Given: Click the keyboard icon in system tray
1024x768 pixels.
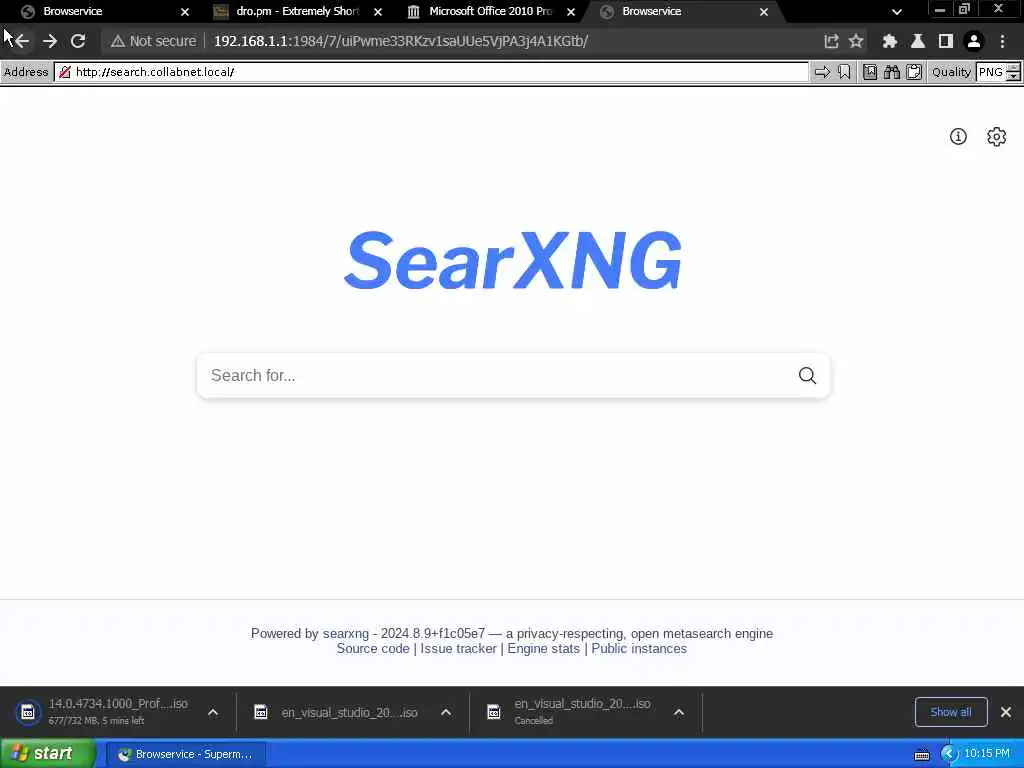Looking at the screenshot, I should pyautogui.click(x=921, y=755).
